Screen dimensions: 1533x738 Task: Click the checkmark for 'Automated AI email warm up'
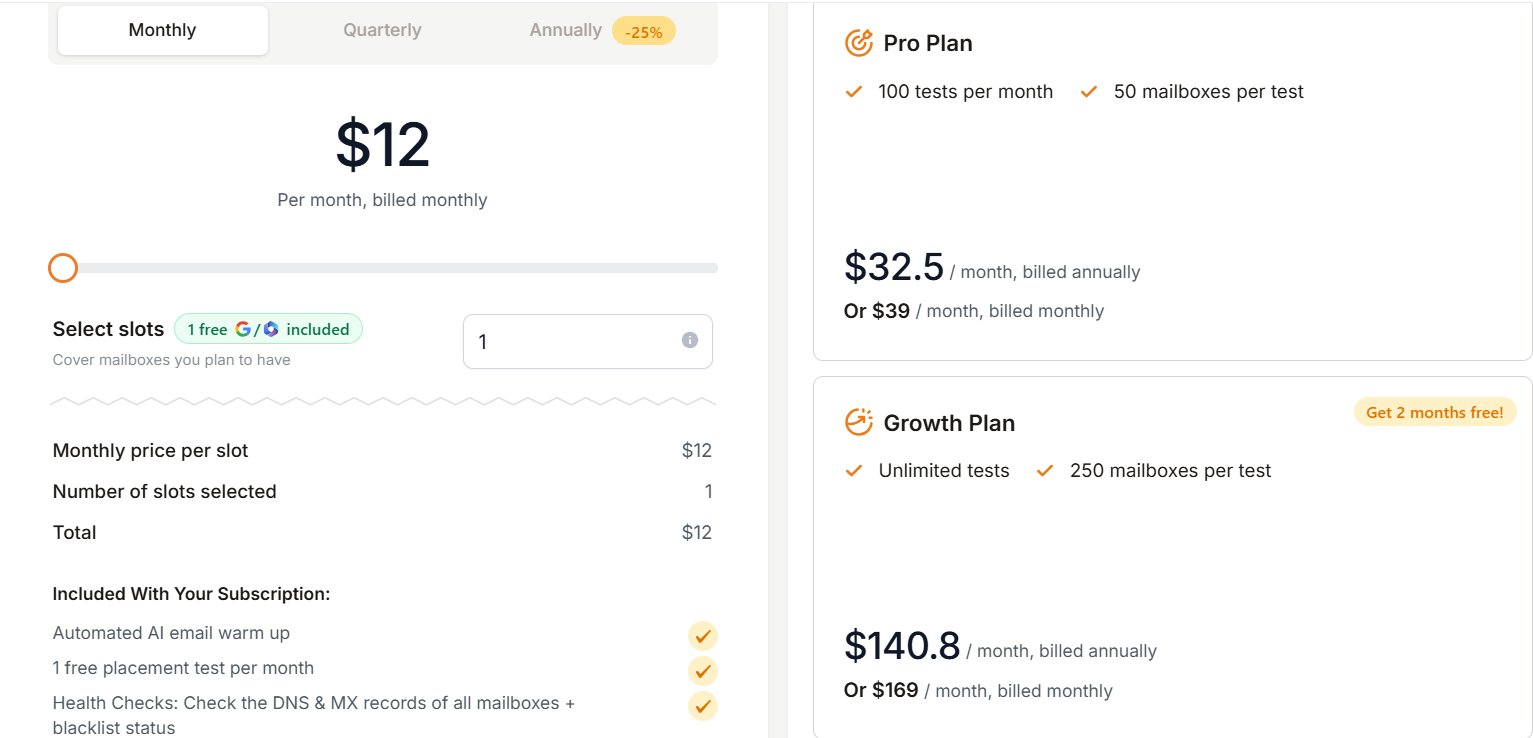[x=702, y=636]
